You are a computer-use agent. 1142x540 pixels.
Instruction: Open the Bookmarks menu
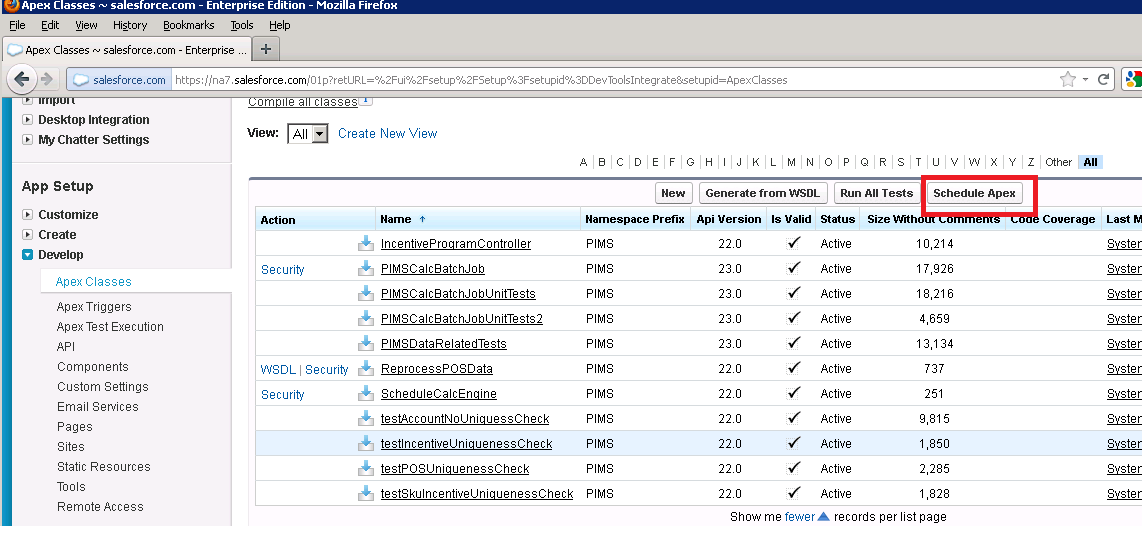(x=188, y=25)
